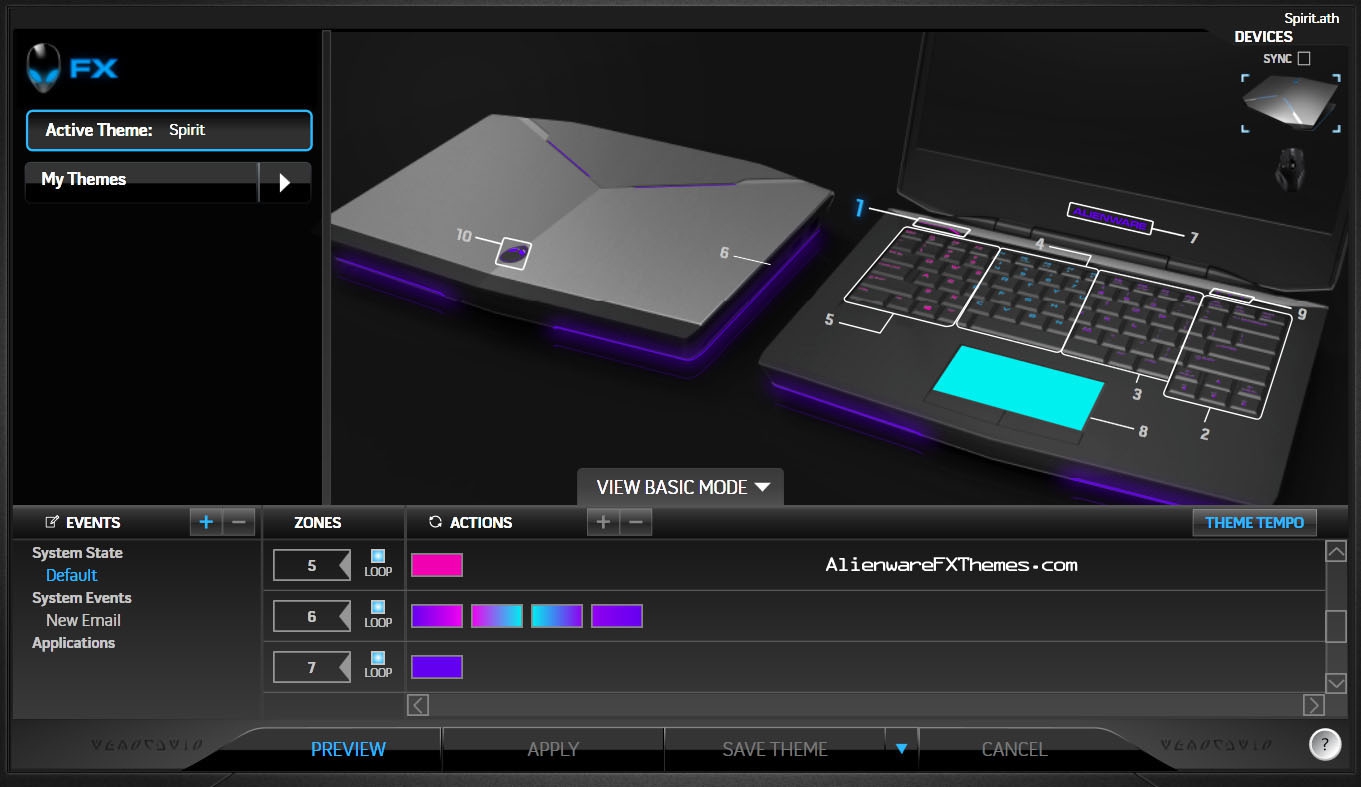Image resolution: width=1361 pixels, height=787 pixels.
Task: Click the Actions refresh icon
Action: coord(435,522)
